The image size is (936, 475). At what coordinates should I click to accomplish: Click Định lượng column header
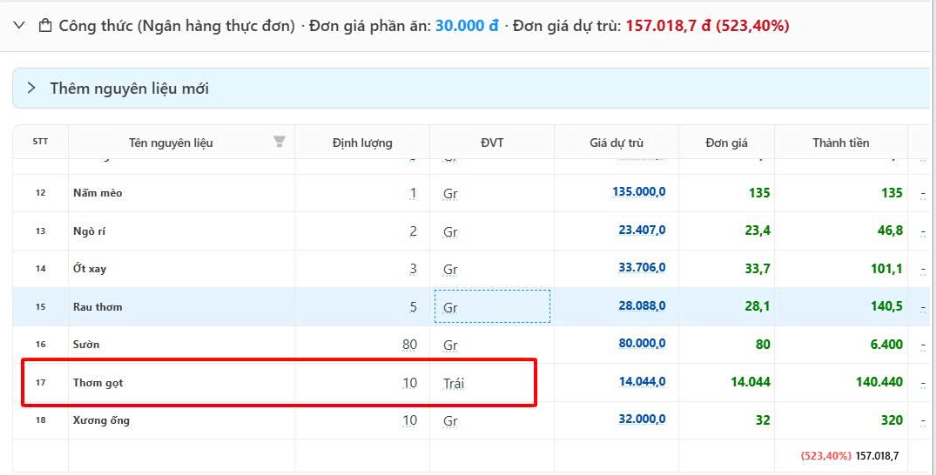pos(362,143)
